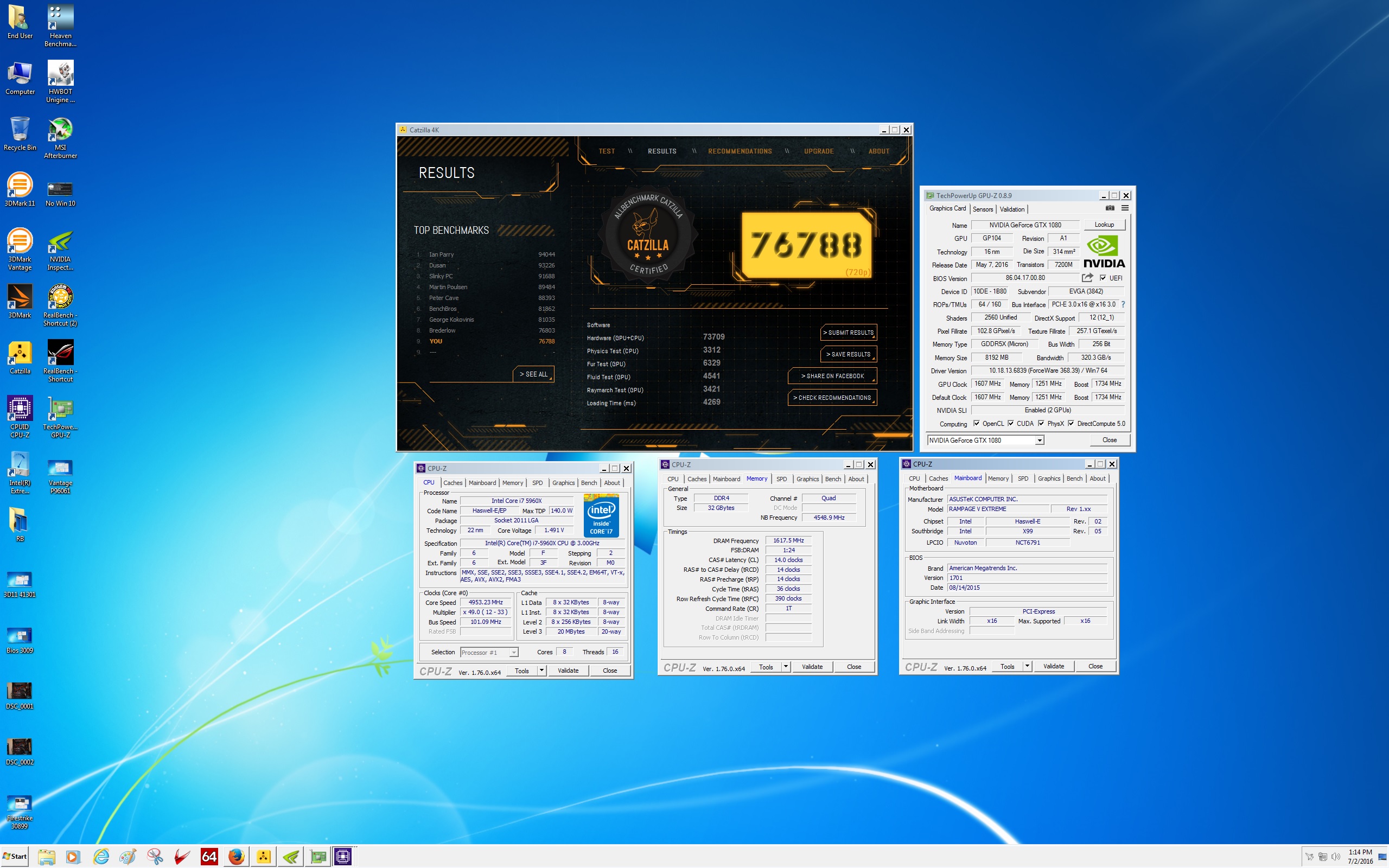The width and height of the screenshot is (1389, 868).
Task: Open the Tools dropdown arrow in the Memory-tab CPU-Z window
Action: (x=786, y=667)
